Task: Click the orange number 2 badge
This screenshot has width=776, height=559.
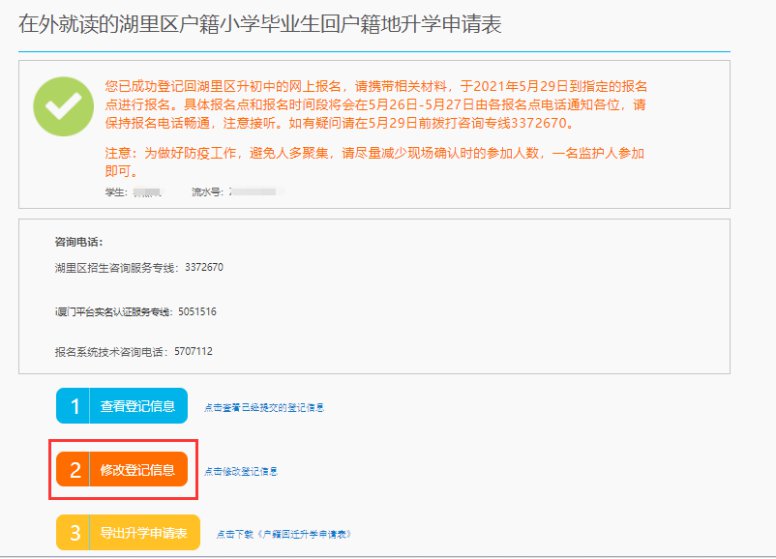Action: pyautogui.click(x=73, y=469)
